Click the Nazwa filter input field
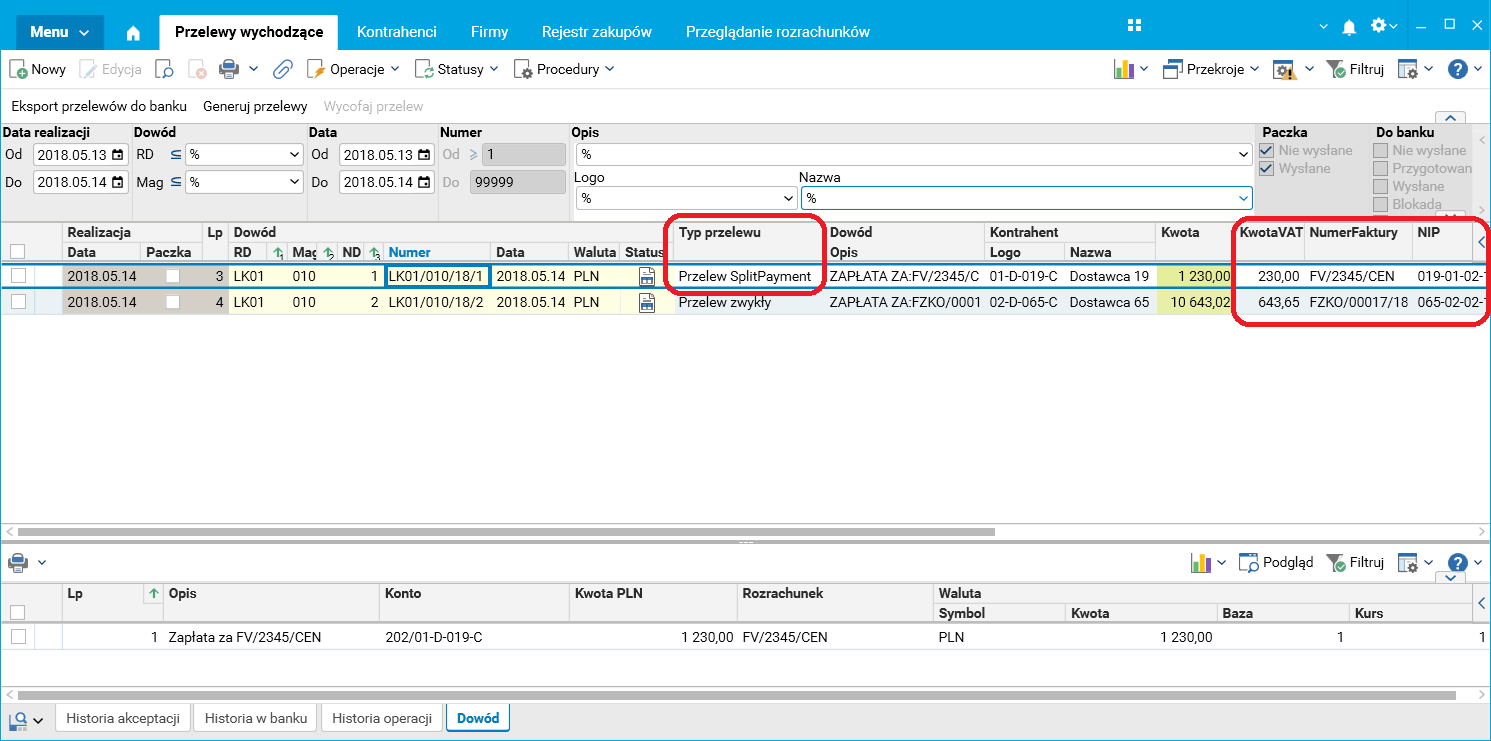Image resolution: width=1491 pixels, height=741 pixels. pyautogui.click(x=1026, y=197)
